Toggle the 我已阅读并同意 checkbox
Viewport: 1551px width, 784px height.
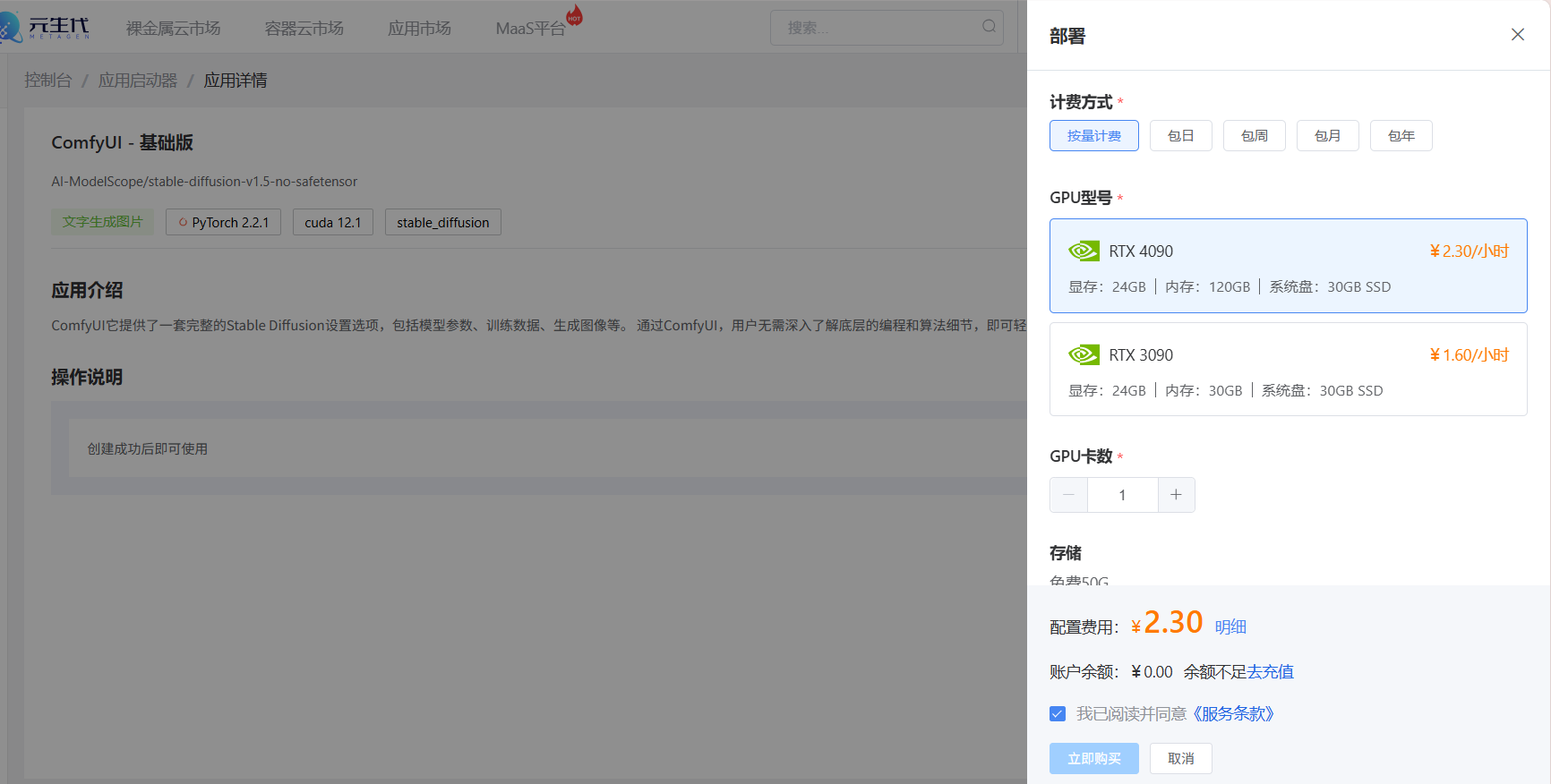coord(1058,714)
